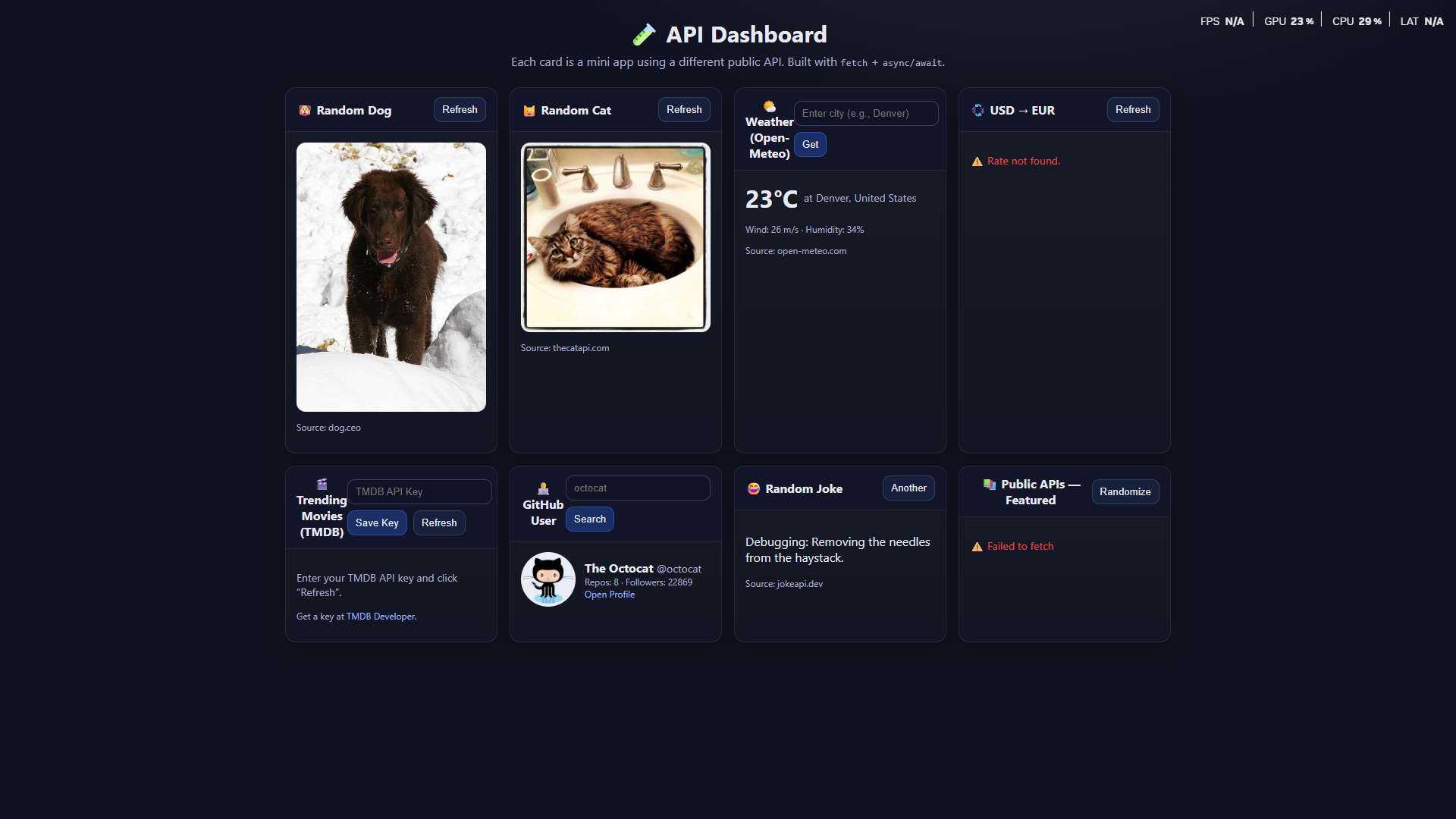Click the Enter your TMDB API key instruction

377,585
